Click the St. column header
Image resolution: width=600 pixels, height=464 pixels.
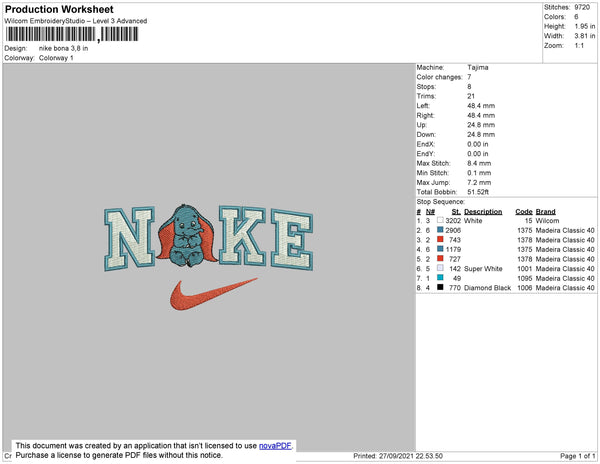click(456, 212)
